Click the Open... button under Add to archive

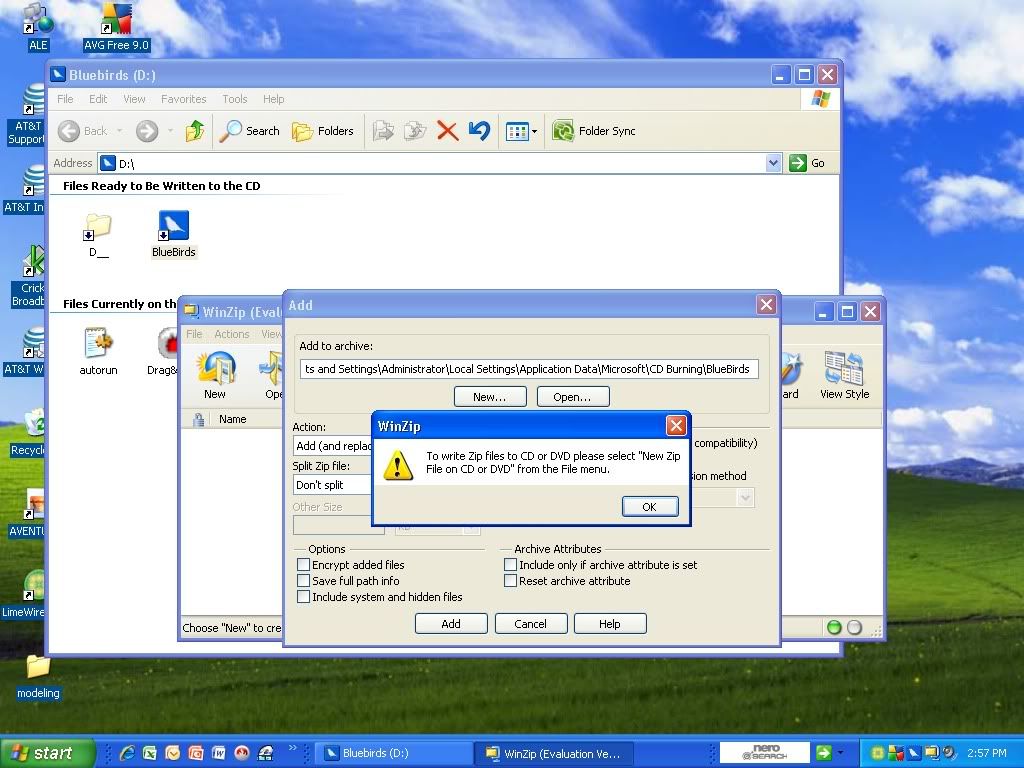573,396
